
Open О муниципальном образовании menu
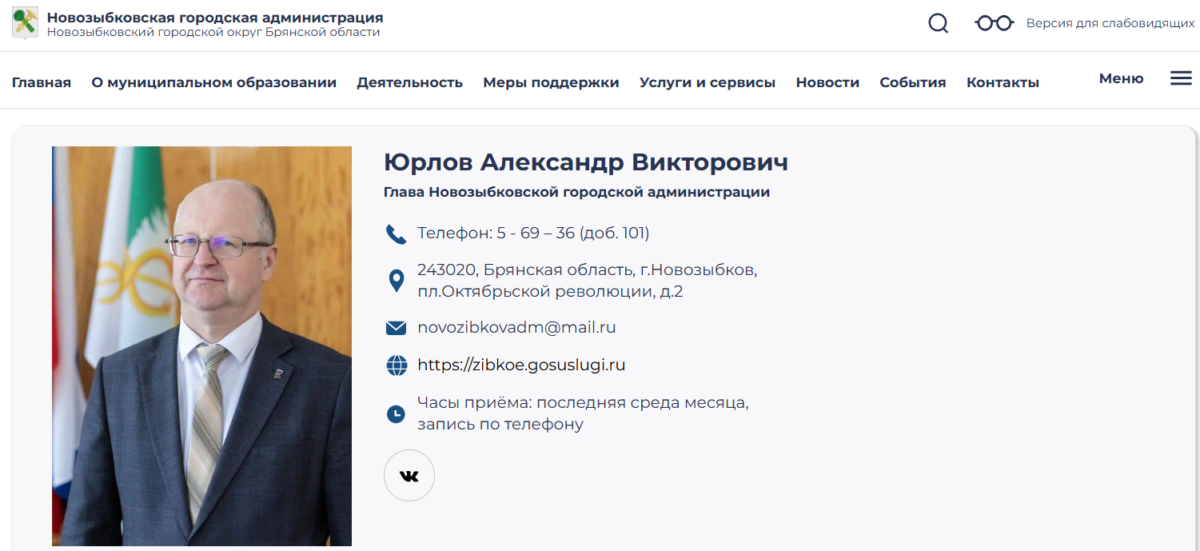point(214,82)
